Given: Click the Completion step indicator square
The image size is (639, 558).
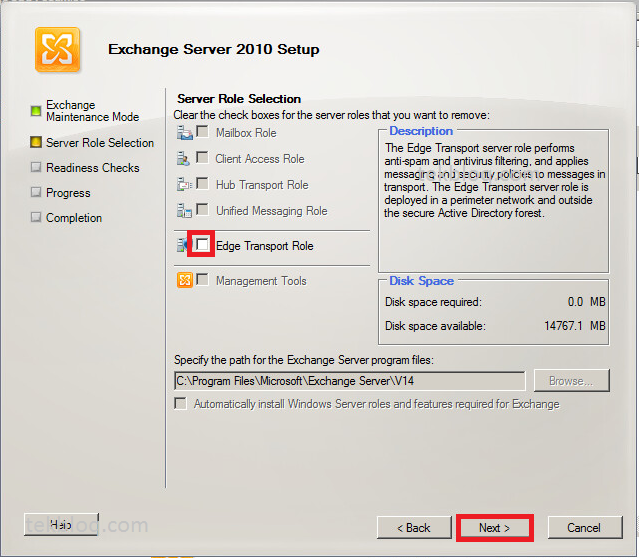Looking at the screenshot, I should 36,217.
